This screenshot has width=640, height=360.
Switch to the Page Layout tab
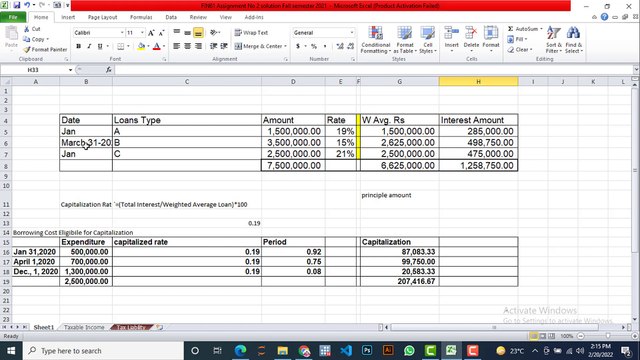coord(102,17)
